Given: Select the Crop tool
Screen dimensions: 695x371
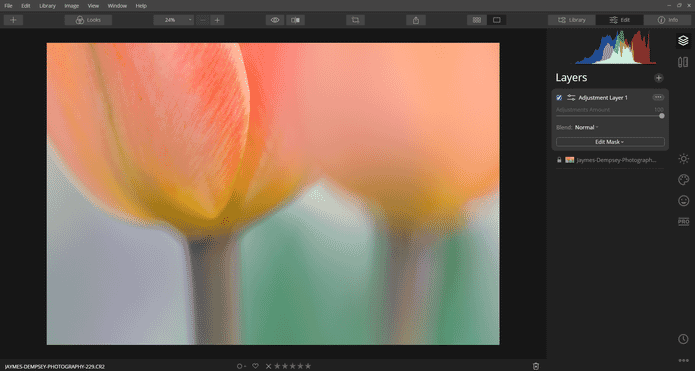Looking at the screenshot, I should coord(355,20).
